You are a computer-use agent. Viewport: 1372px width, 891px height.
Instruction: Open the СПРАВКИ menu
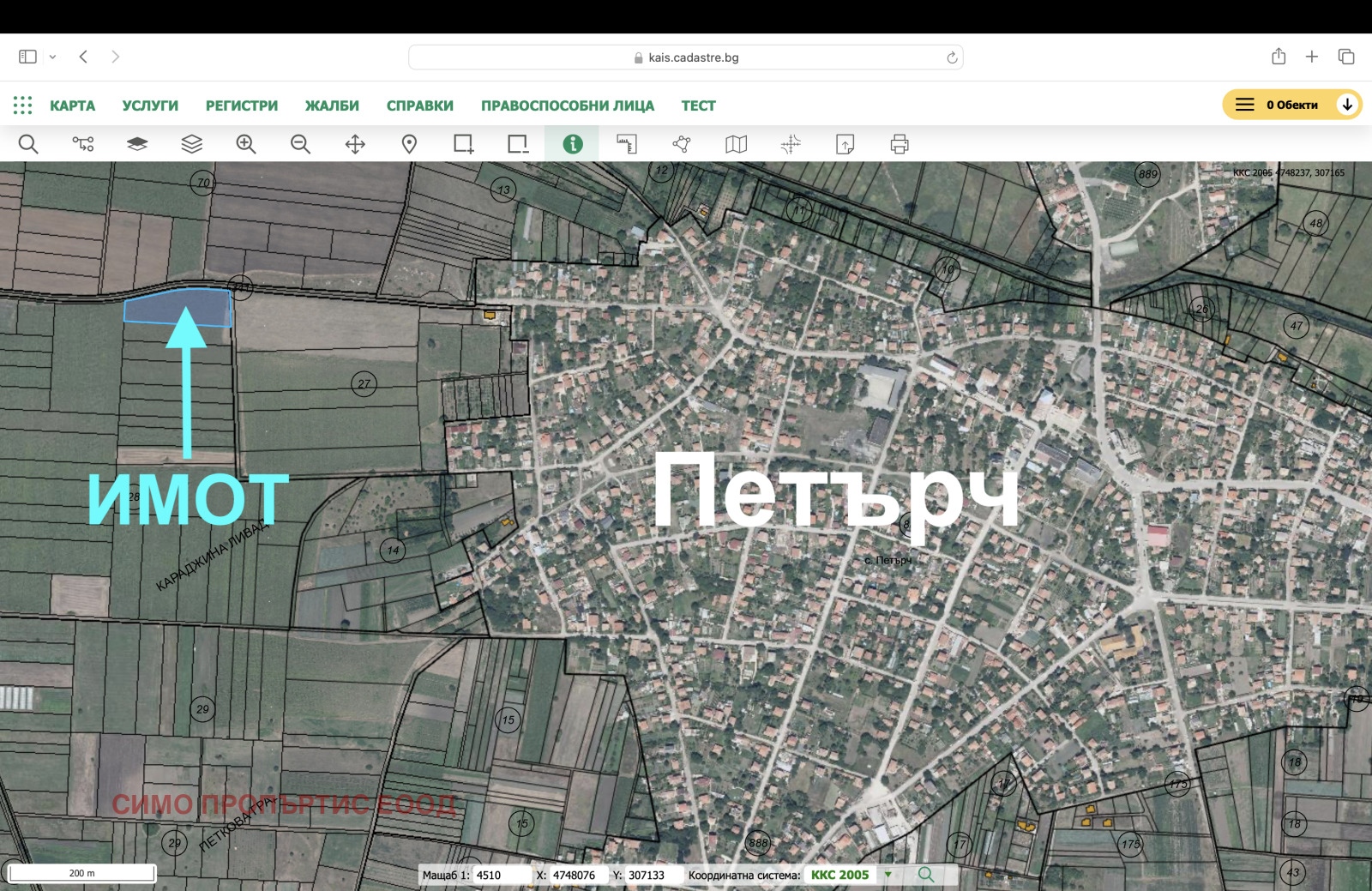click(420, 105)
